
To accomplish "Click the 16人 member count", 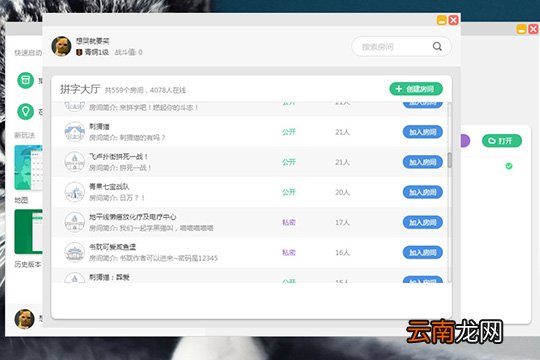I will [x=342, y=253].
